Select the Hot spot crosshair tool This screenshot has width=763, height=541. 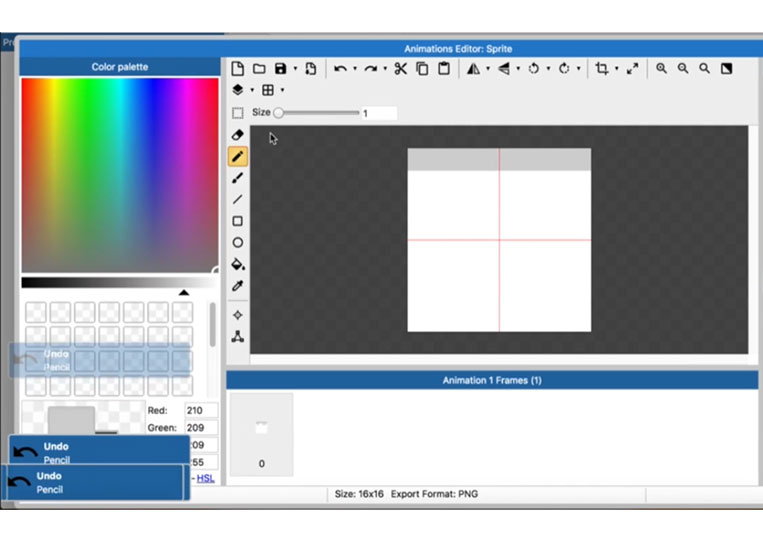237,315
